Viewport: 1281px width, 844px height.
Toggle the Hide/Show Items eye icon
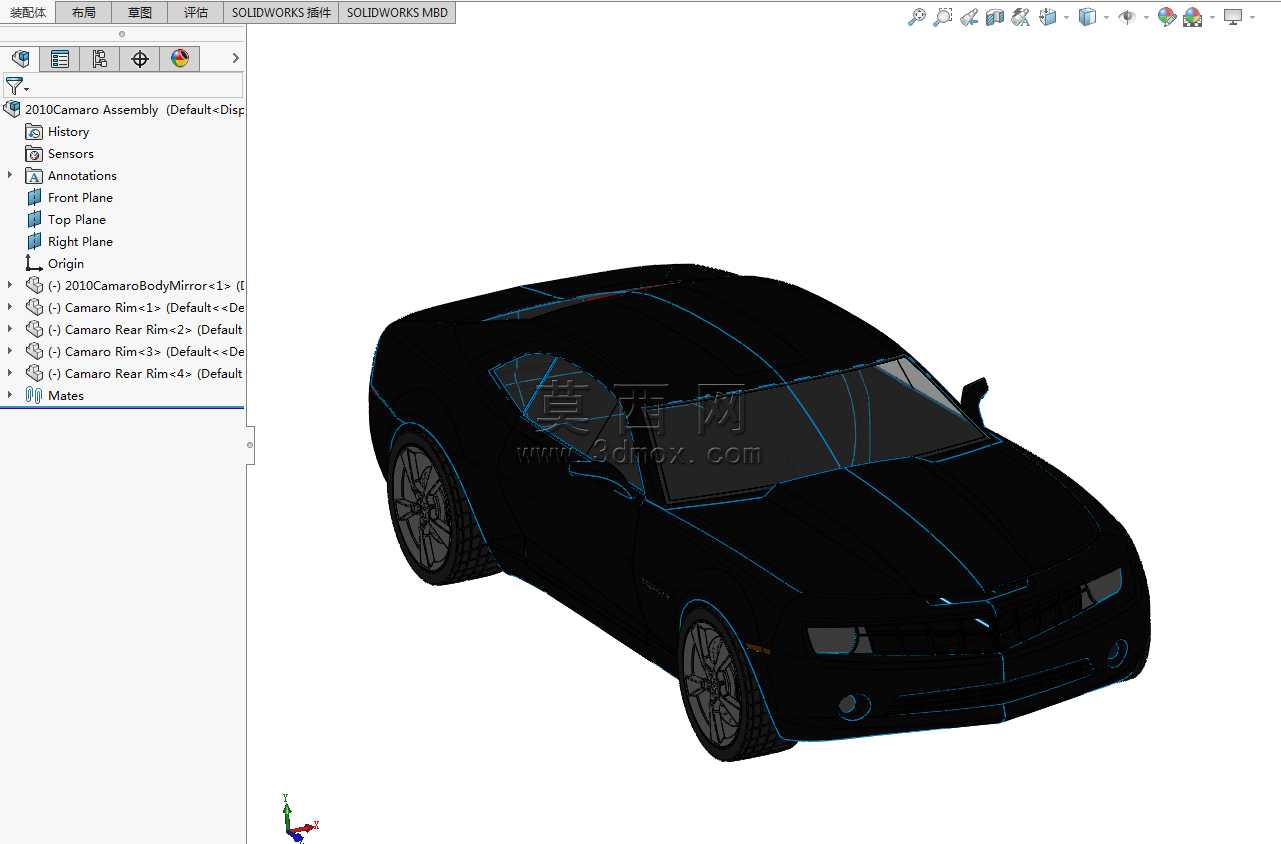[x=1127, y=17]
